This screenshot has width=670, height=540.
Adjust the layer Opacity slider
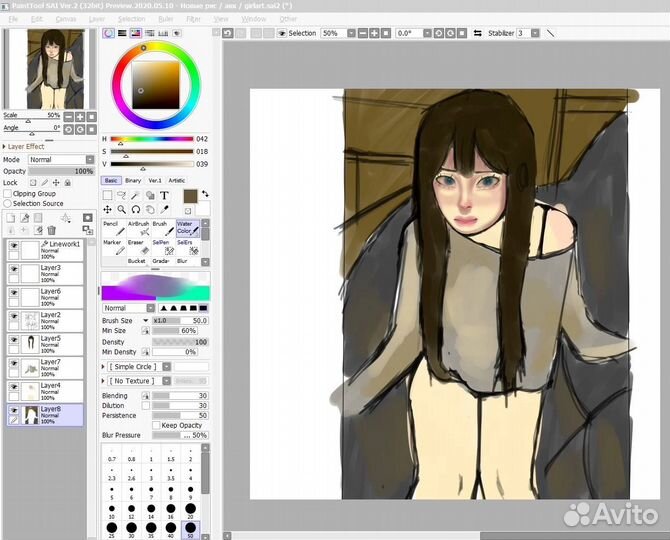(60, 171)
